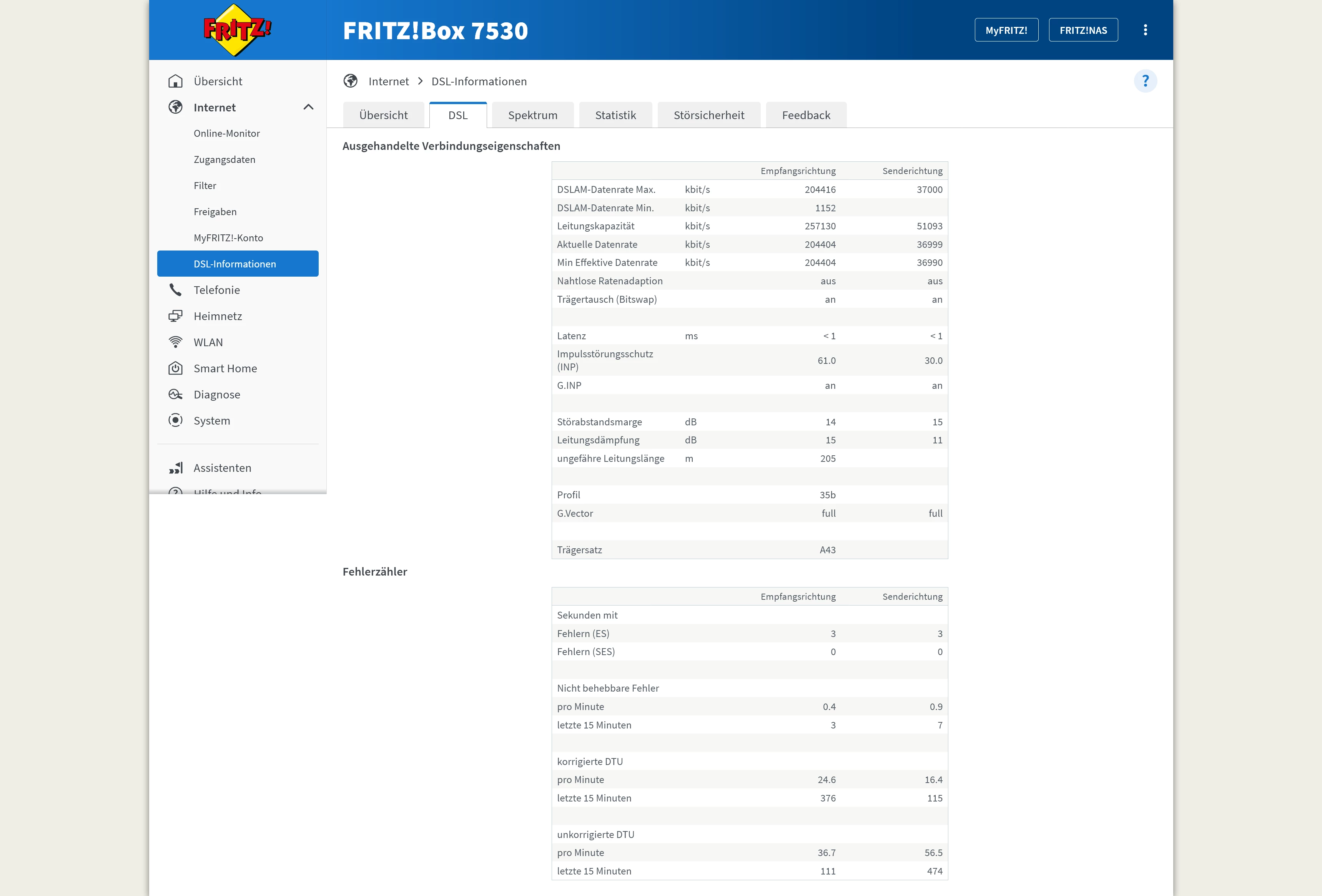Click the Smart Home icon
1322x896 pixels.
(x=175, y=368)
